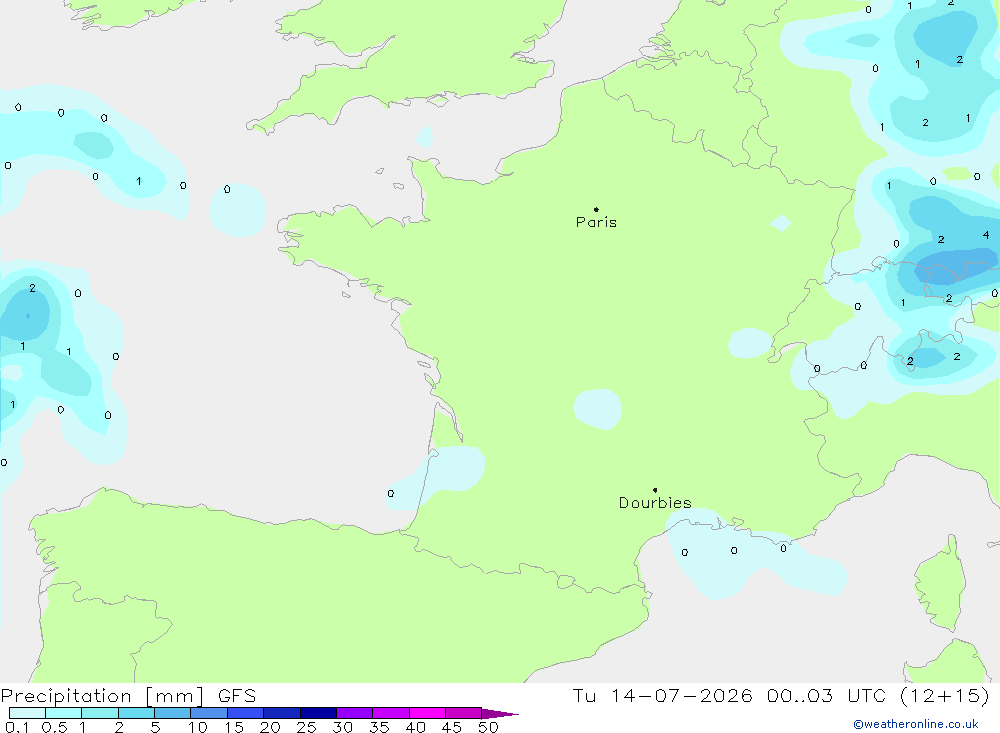Pick the 40–45 mm magenta legend swatch
The height and width of the screenshot is (733, 1000).
tap(427, 713)
